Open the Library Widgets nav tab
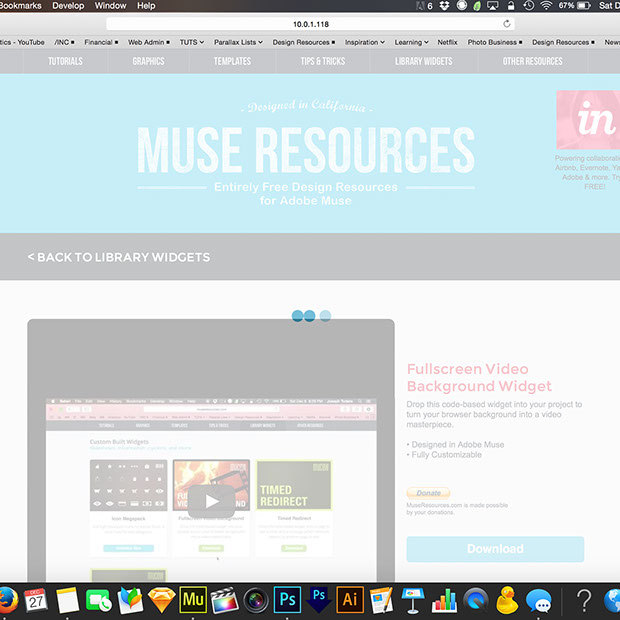Viewport: 620px width, 620px height. tap(423, 61)
